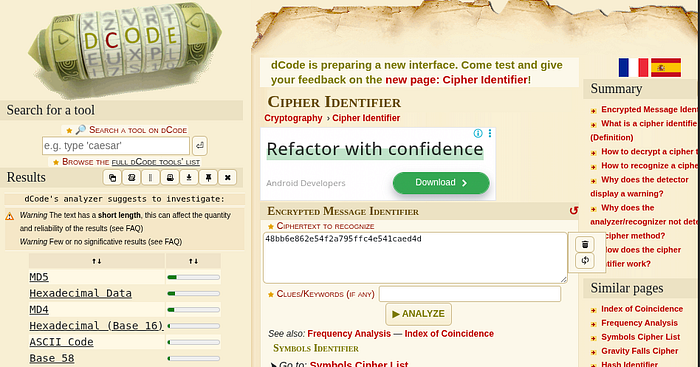
Task: Click the scroll-shaped icon in Results toolbar
Action: 131,178
